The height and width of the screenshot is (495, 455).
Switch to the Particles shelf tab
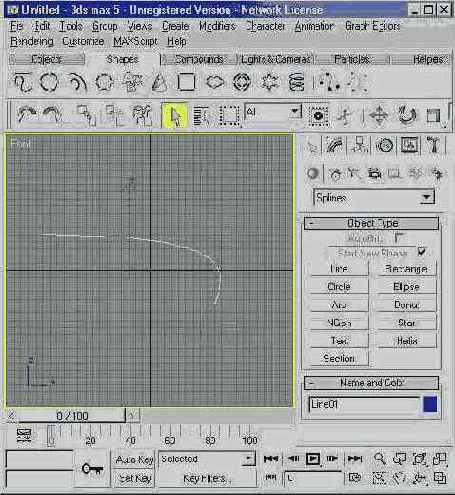tap(352, 59)
